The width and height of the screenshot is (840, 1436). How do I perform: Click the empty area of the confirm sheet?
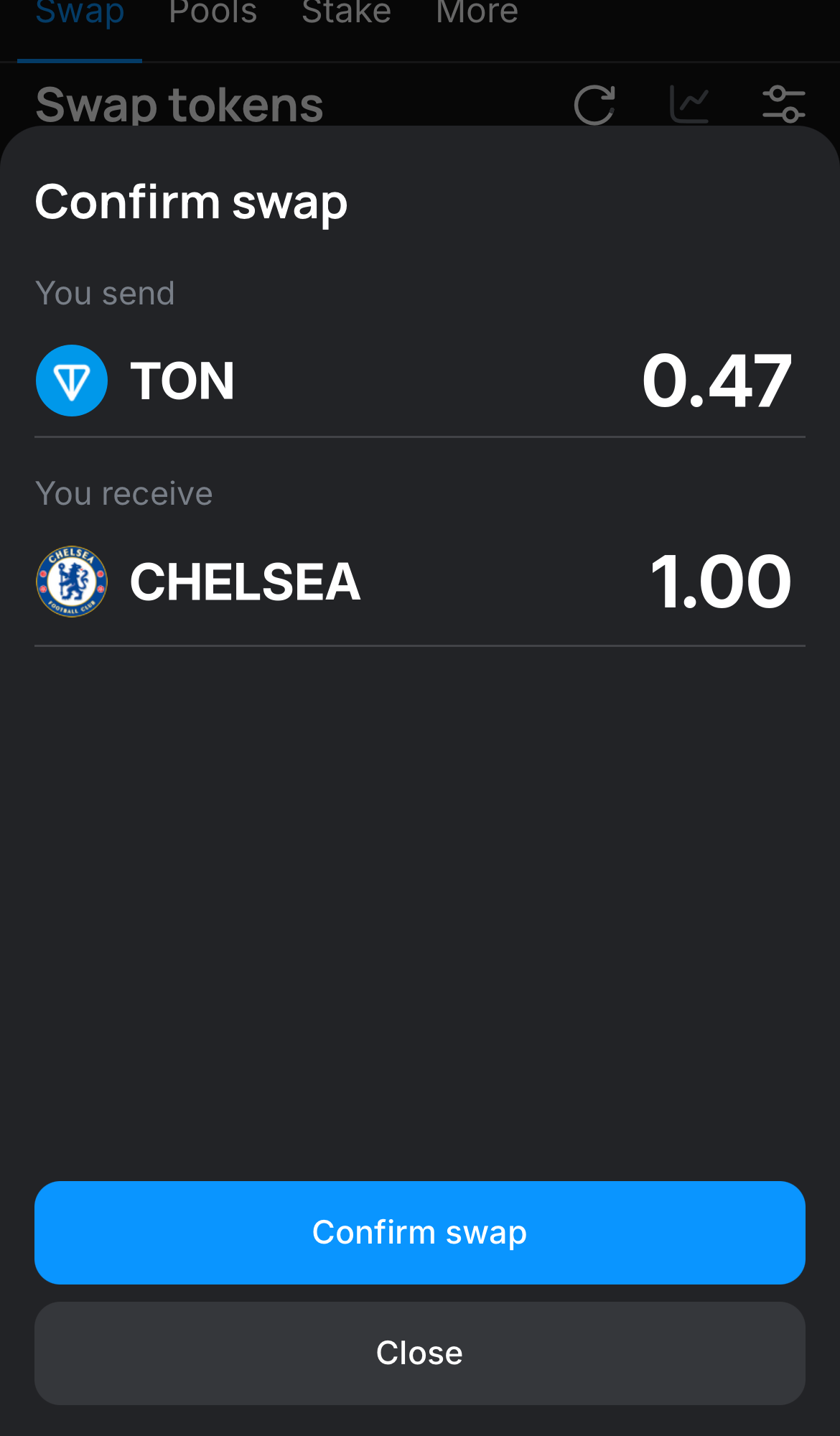(x=420, y=912)
